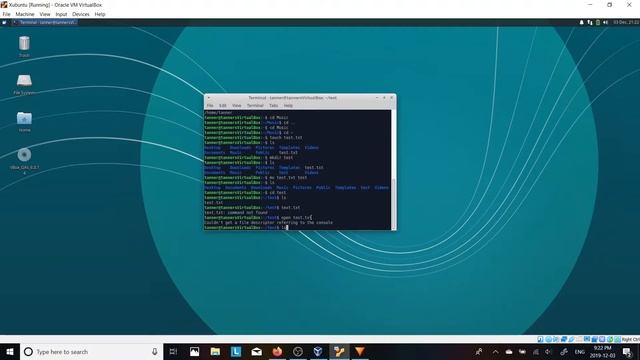Open the orange triangle app on the taskbar
This screenshot has width=640, height=360.
[360, 351]
